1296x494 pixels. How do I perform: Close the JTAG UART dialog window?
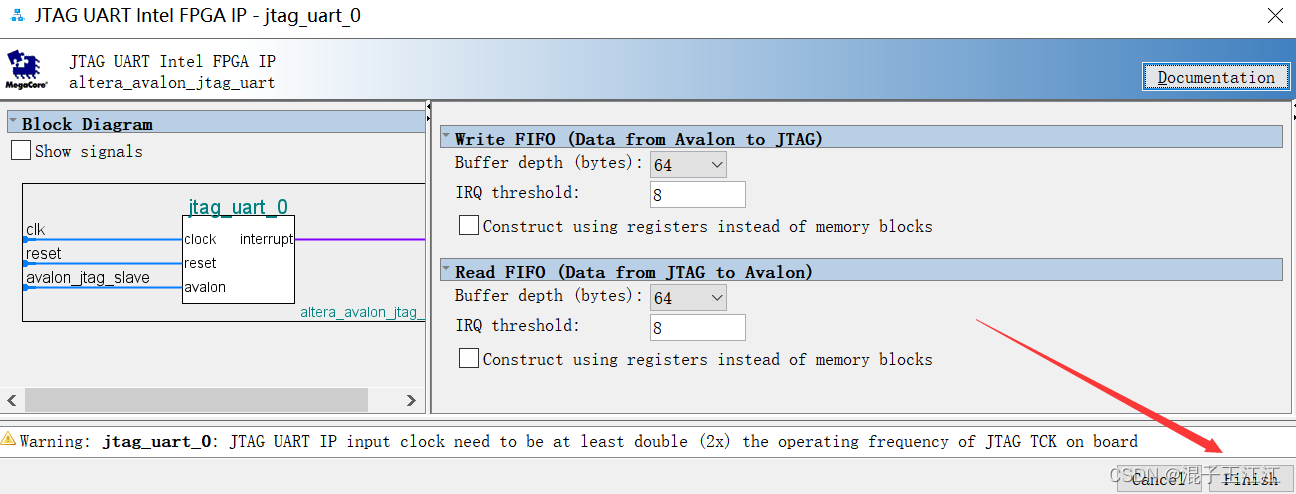(1275, 16)
